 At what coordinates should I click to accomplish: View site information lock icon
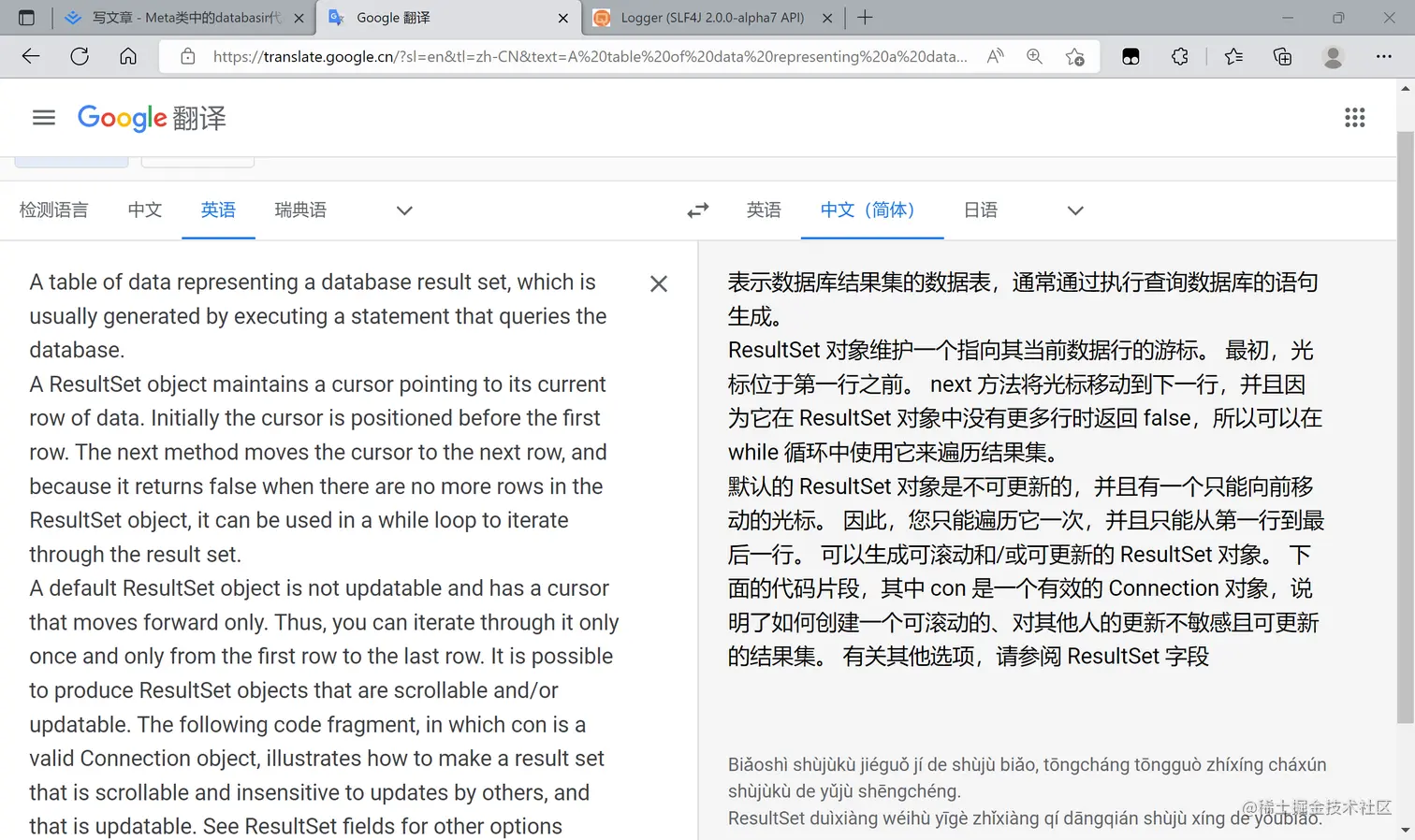pos(188,56)
